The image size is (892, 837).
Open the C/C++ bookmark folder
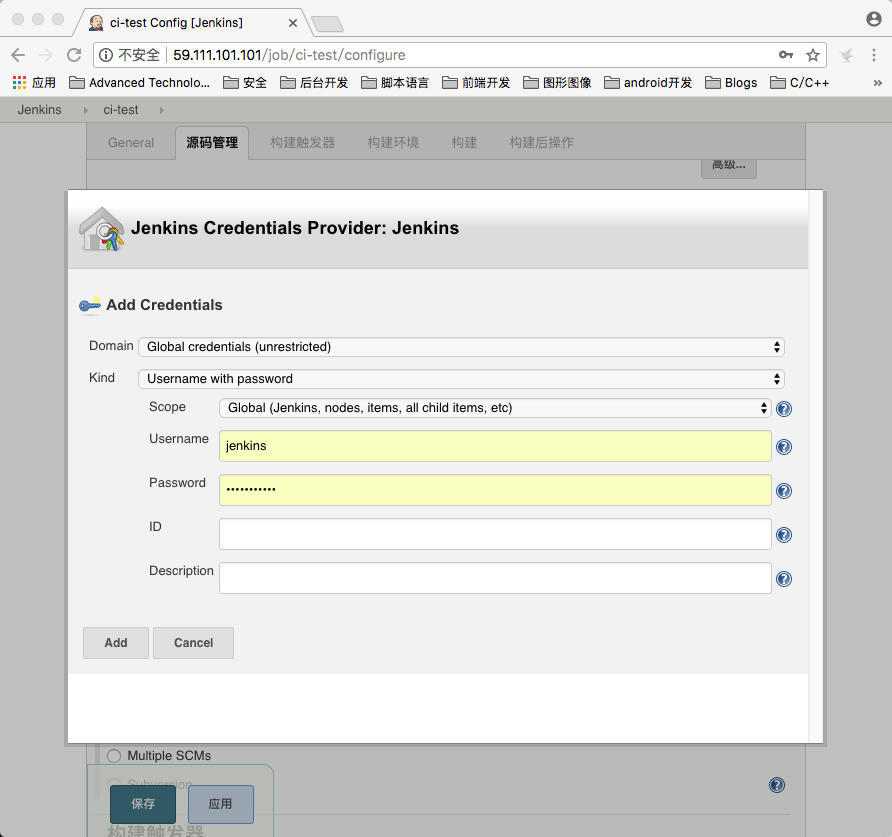(x=799, y=83)
